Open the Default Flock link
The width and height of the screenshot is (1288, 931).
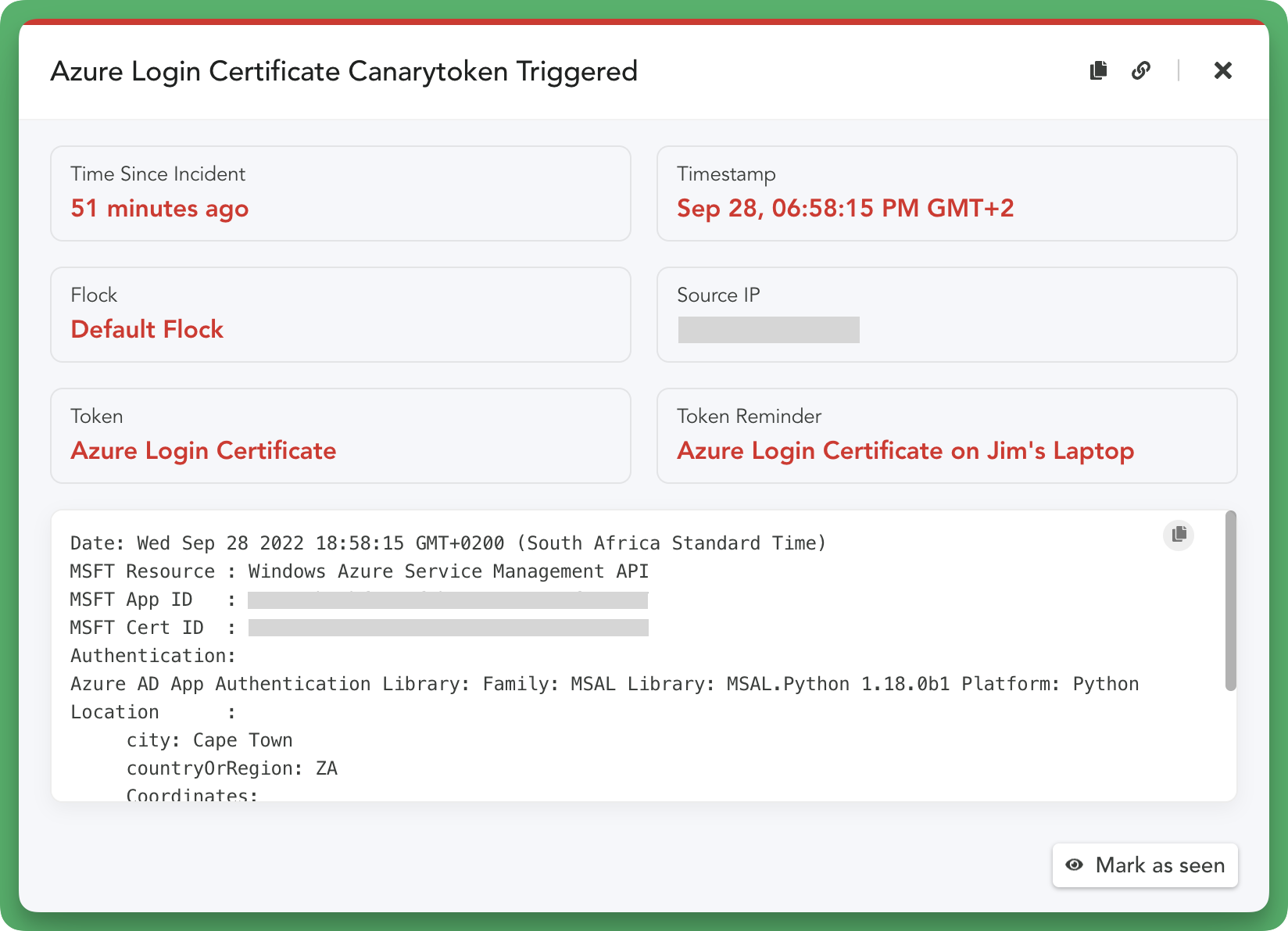pos(147,329)
